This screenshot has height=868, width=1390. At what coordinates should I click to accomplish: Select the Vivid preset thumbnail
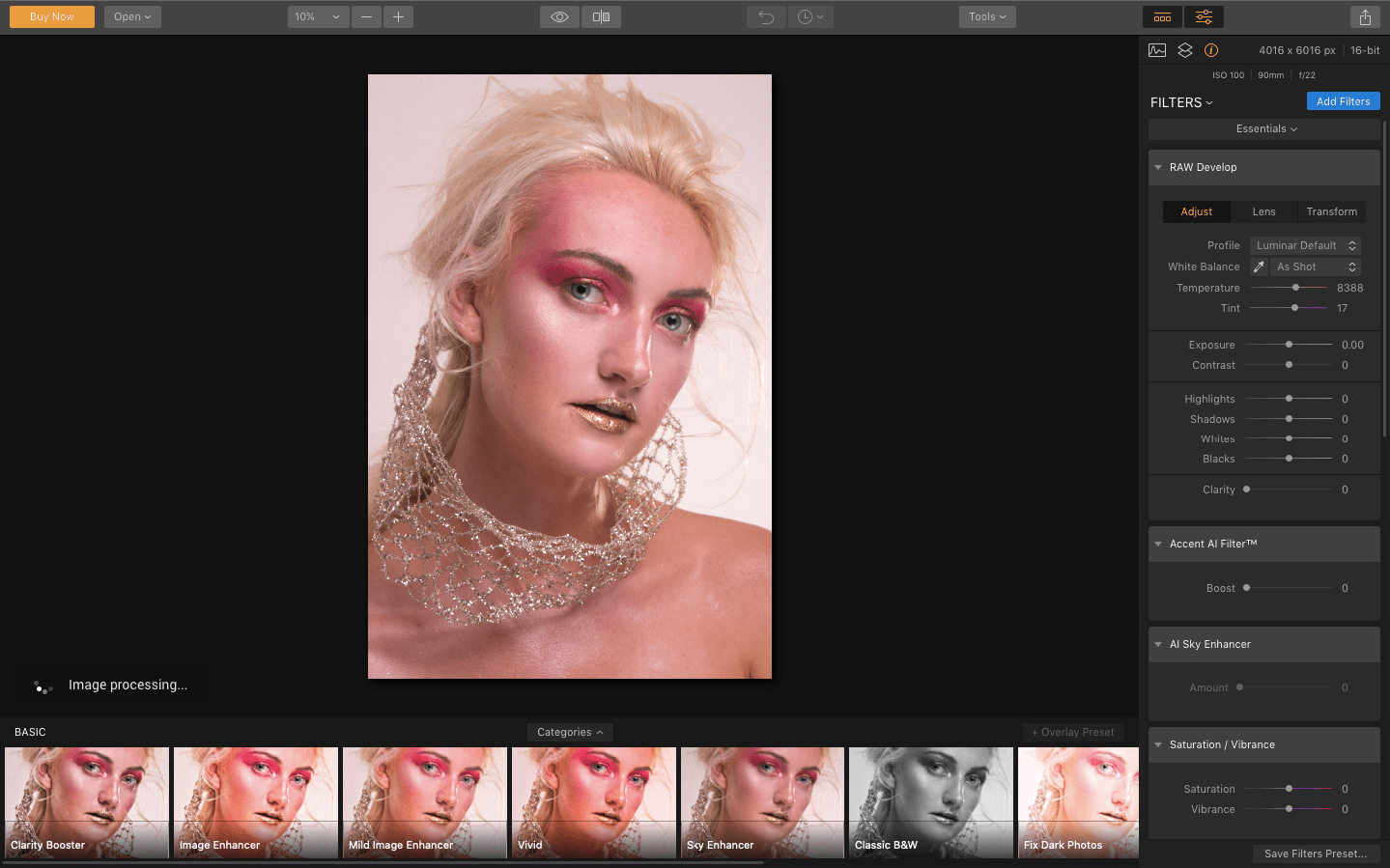click(x=592, y=802)
